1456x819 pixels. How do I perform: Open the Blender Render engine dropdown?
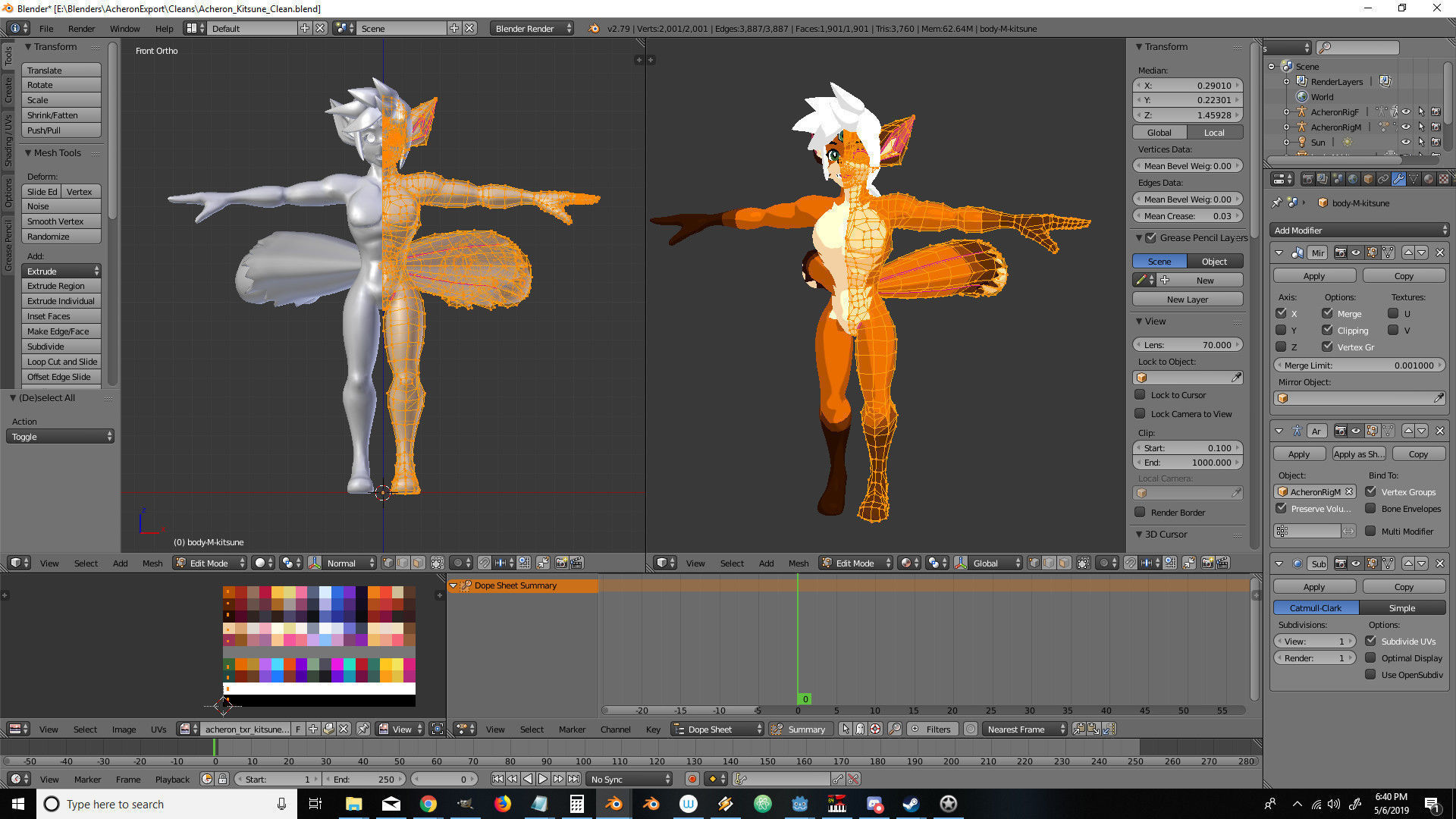[533, 29]
